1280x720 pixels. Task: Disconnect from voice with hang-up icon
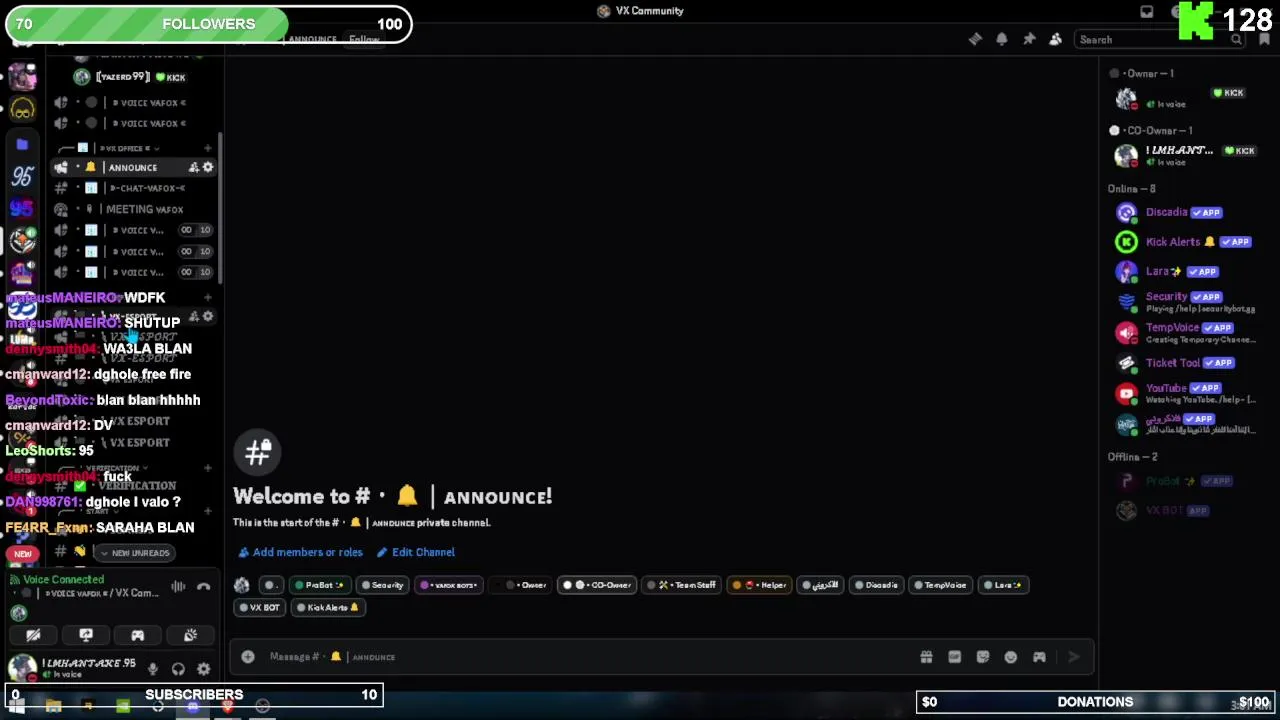(x=204, y=587)
